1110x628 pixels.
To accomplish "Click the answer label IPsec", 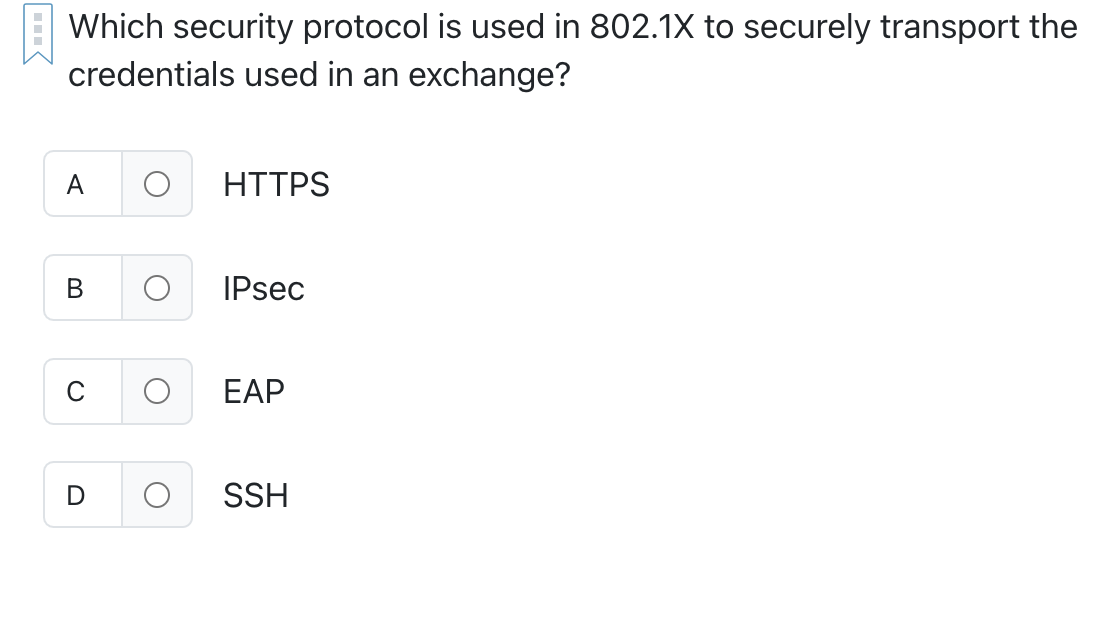I will [x=264, y=288].
